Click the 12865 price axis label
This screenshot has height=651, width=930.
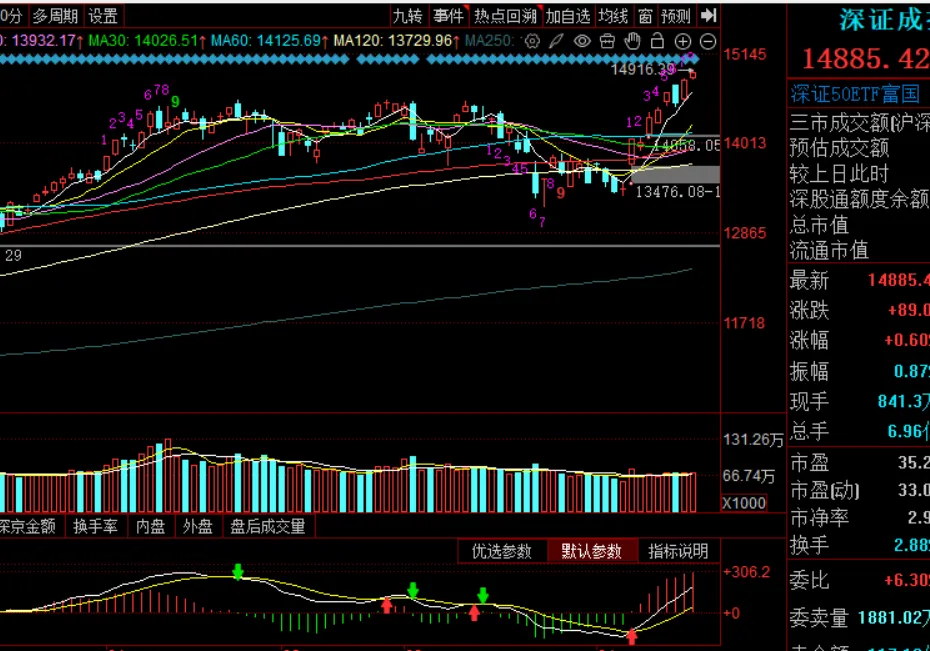pos(744,232)
